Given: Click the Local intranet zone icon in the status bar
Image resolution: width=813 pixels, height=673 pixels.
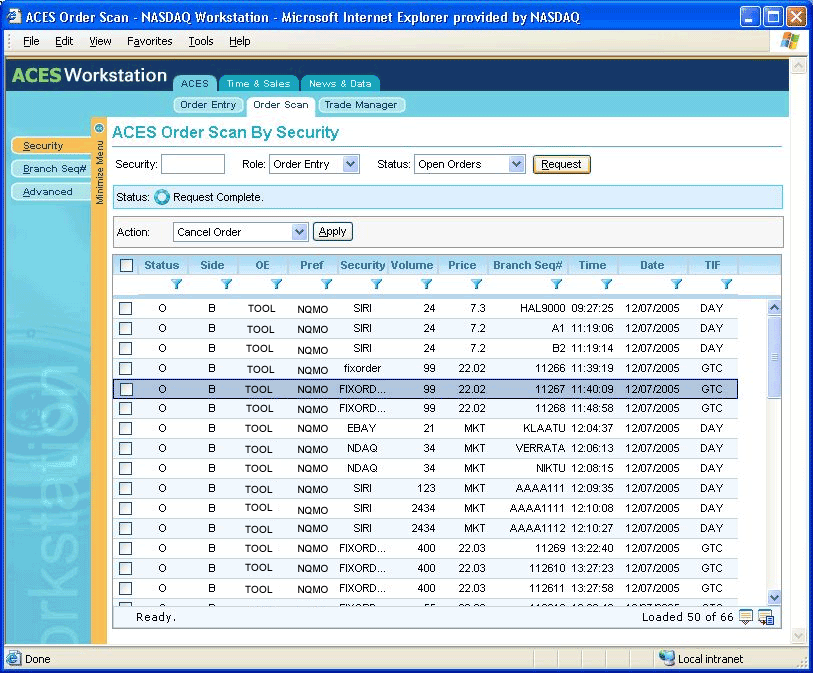Looking at the screenshot, I should point(666,658).
